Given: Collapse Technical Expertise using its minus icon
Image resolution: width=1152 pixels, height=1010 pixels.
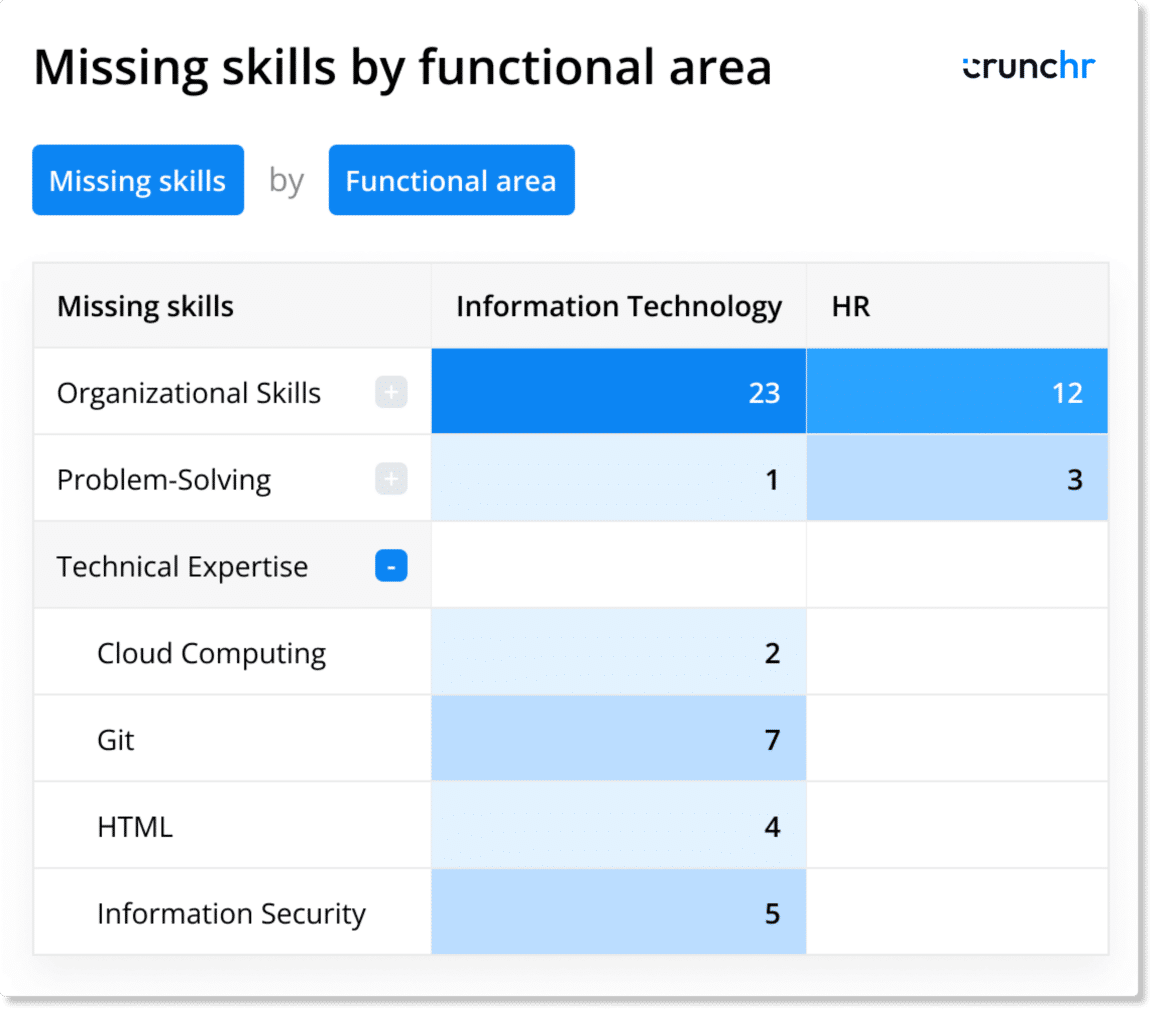Looking at the screenshot, I should pyautogui.click(x=391, y=565).
